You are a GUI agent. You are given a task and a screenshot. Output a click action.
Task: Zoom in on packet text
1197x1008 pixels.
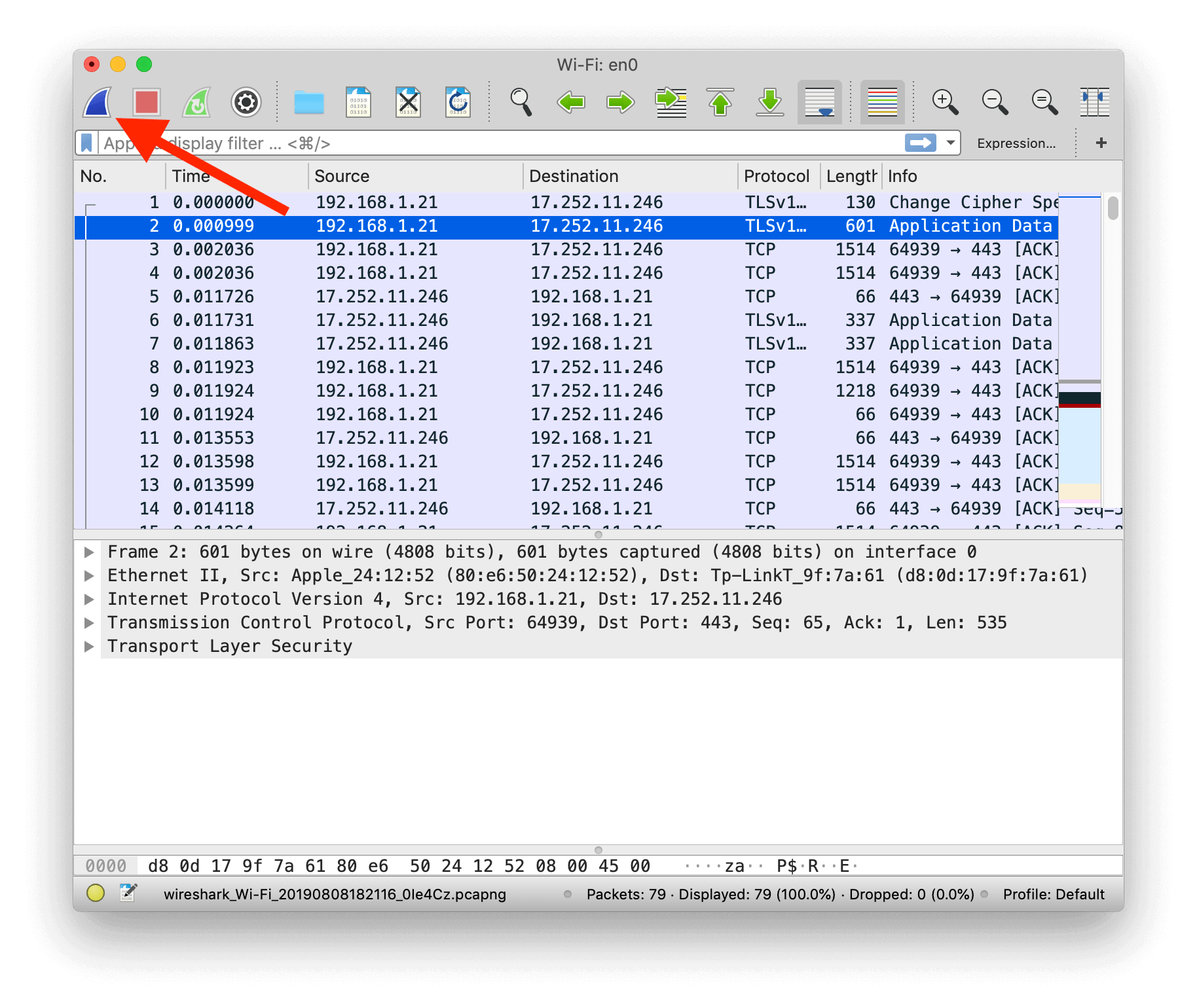tap(945, 102)
